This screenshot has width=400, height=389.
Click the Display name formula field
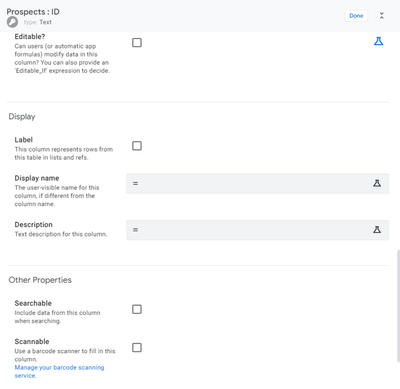pyautogui.click(x=257, y=183)
